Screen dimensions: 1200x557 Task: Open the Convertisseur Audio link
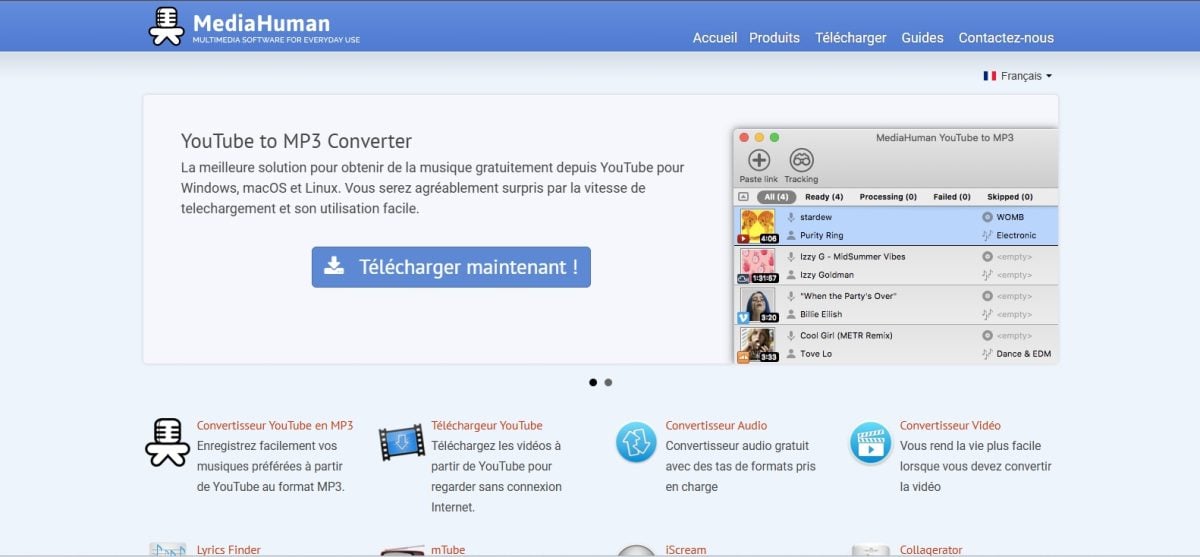pos(717,425)
